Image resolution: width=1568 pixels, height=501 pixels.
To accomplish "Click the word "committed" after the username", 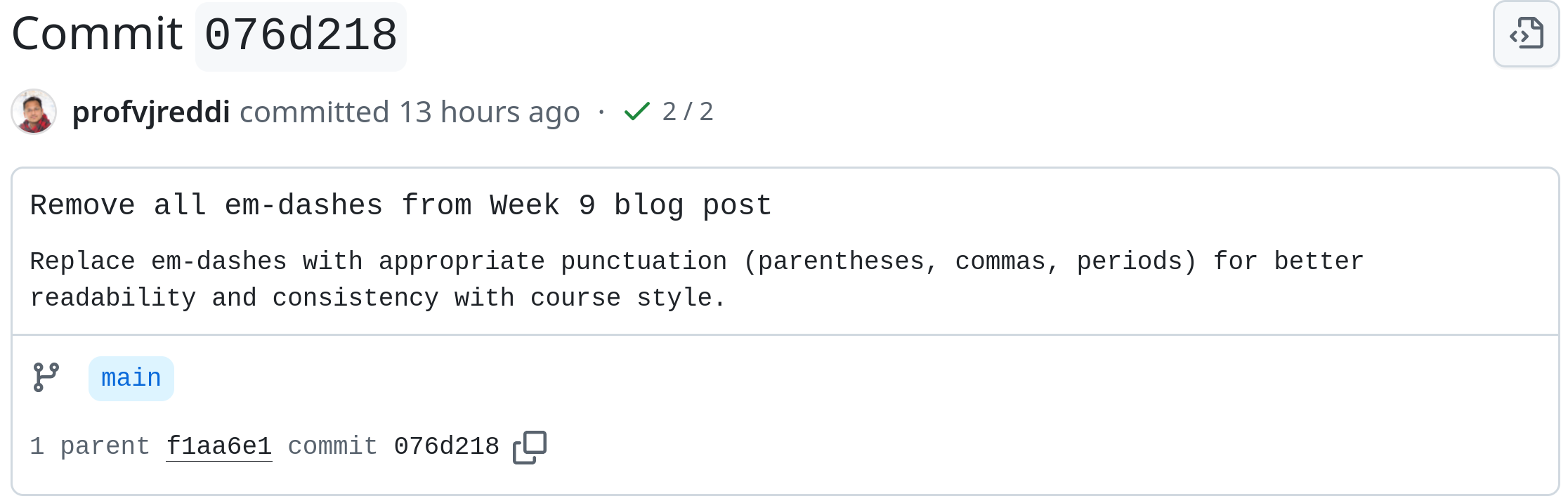I will [x=314, y=112].
